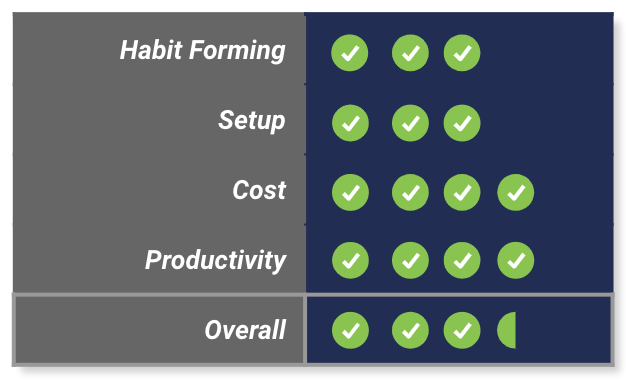626x380 pixels.
Task: Click the first checkmark in Overall row
Action: click(350, 331)
